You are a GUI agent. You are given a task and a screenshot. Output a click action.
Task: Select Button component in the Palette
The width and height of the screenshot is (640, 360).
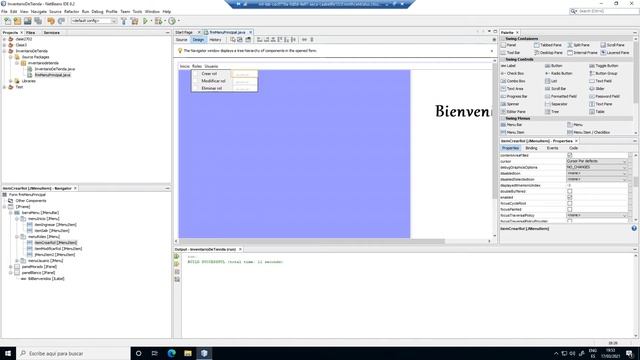554,66
